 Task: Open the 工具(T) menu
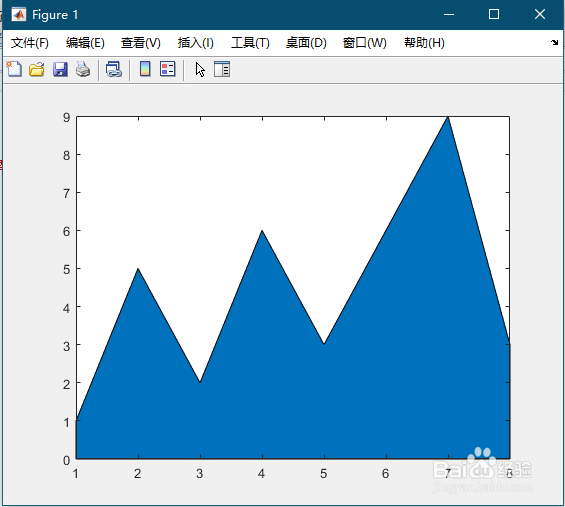pyautogui.click(x=250, y=43)
